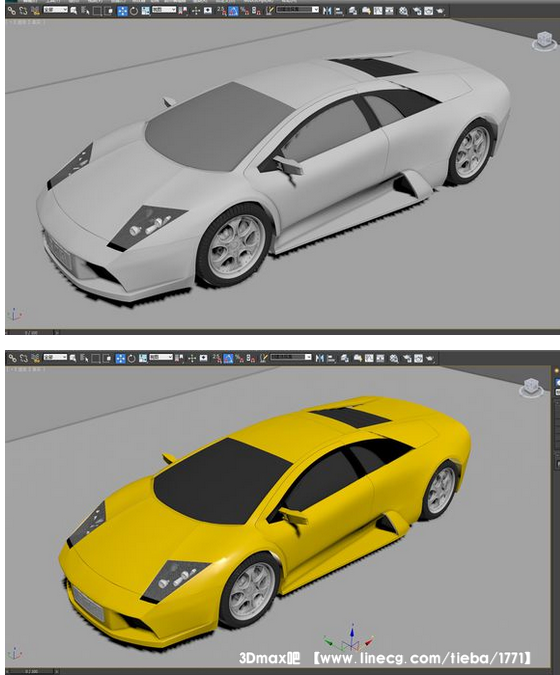Activate Select and Rotate in bottom screenshot toolbar
560x675 pixels.
(131, 358)
